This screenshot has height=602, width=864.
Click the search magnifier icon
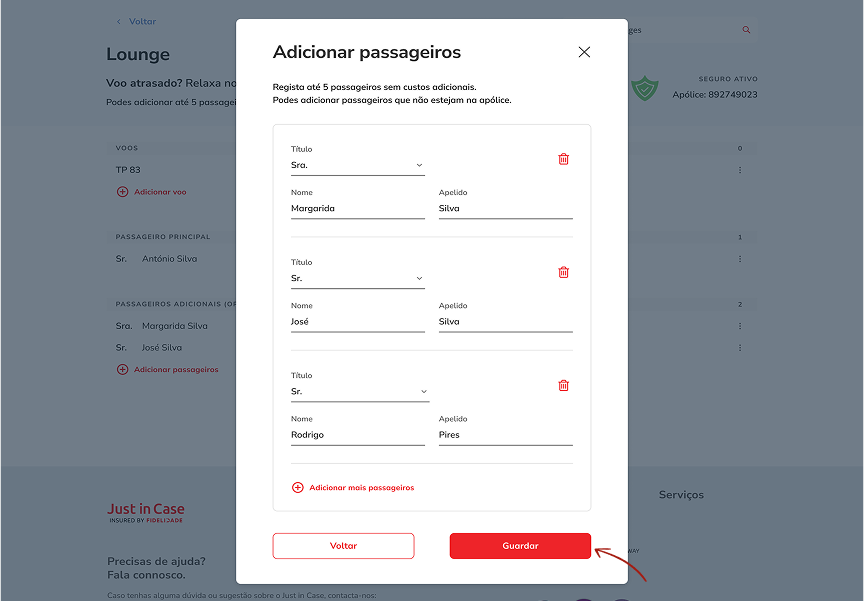(x=746, y=30)
